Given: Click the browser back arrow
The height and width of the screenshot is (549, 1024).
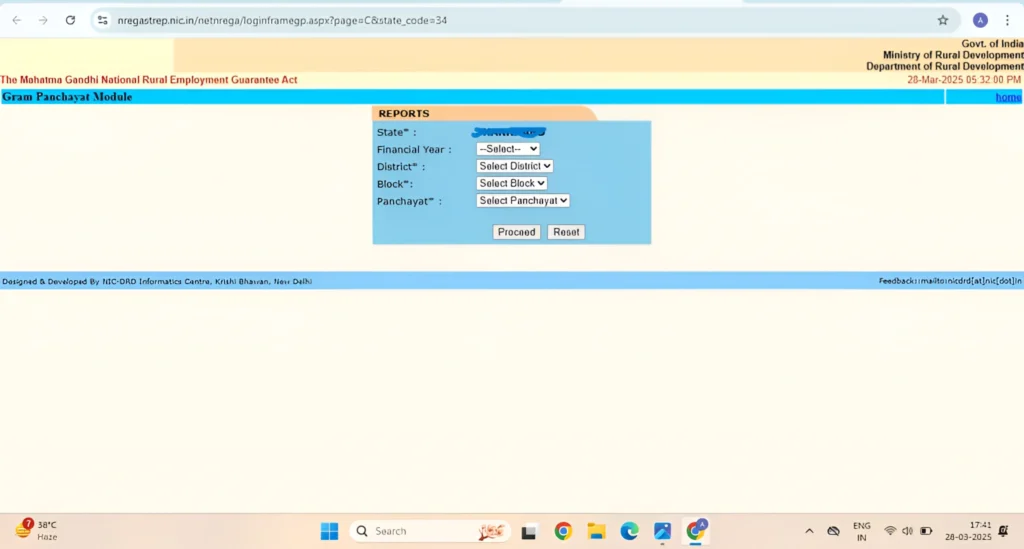Looking at the screenshot, I should click(x=16, y=20).
